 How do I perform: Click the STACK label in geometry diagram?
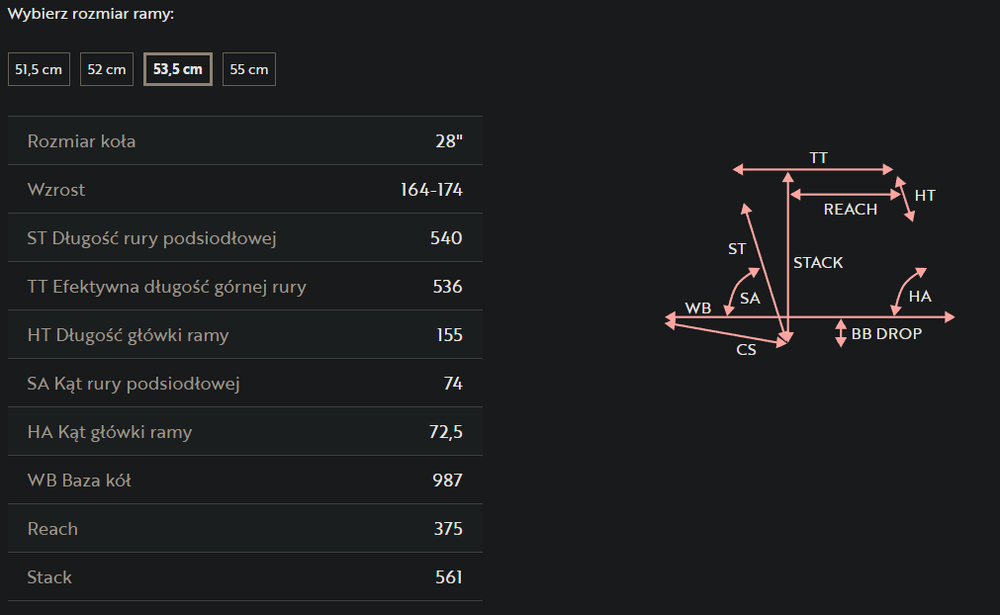(818, 263)
